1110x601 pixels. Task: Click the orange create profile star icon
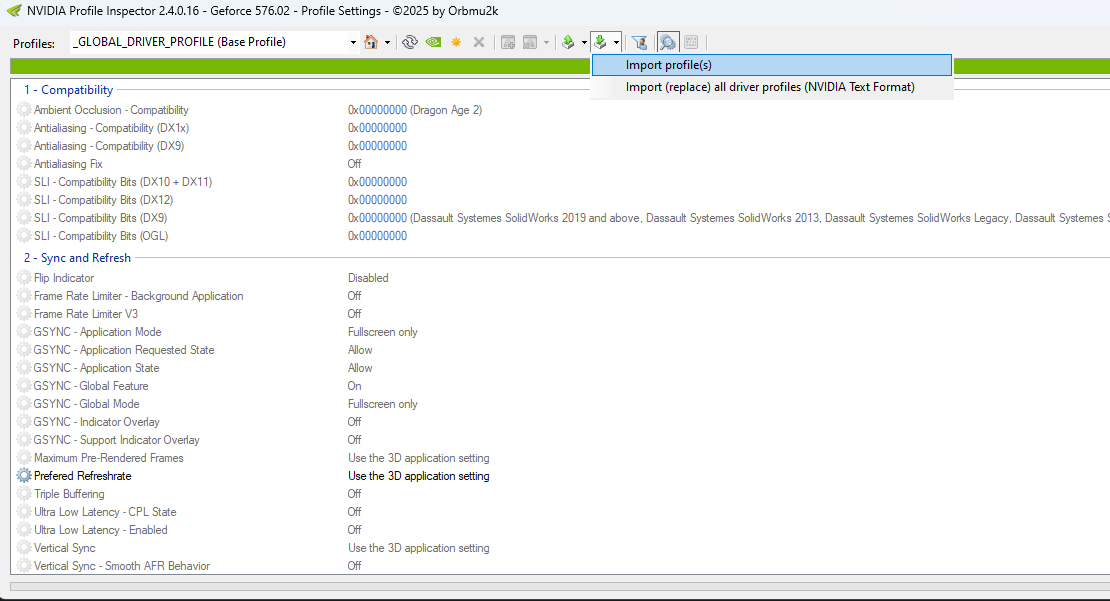coord(456,42)
